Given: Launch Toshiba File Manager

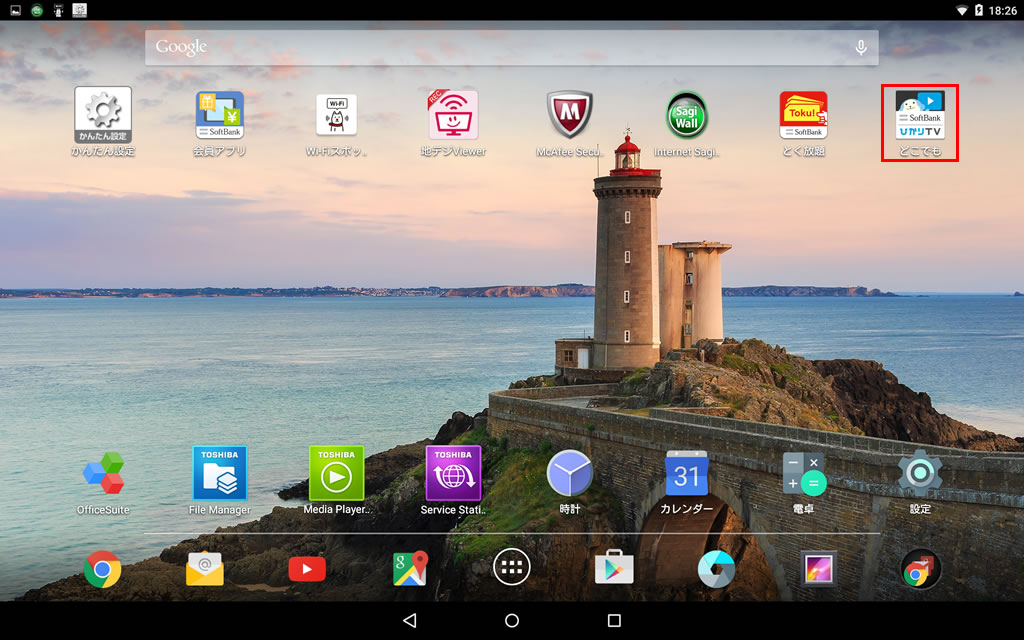Looking at the screenshot, I should point(219,474).
